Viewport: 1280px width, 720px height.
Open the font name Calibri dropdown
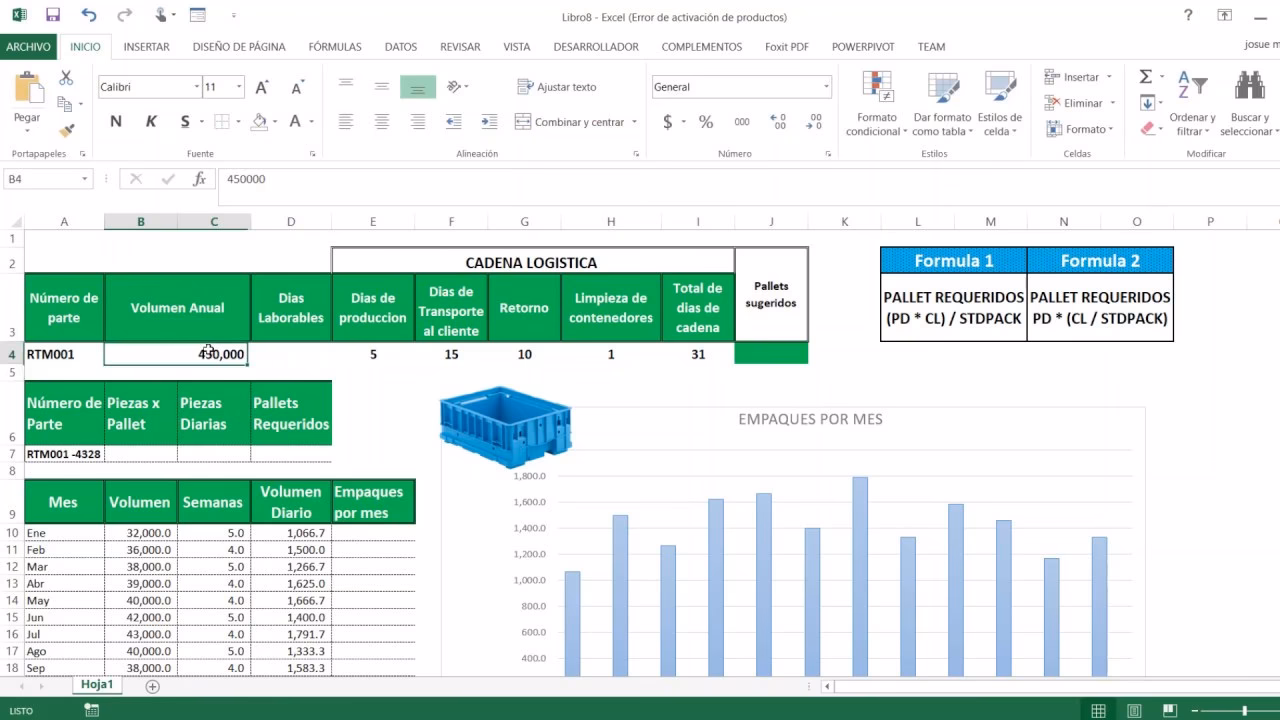point(196,87)
